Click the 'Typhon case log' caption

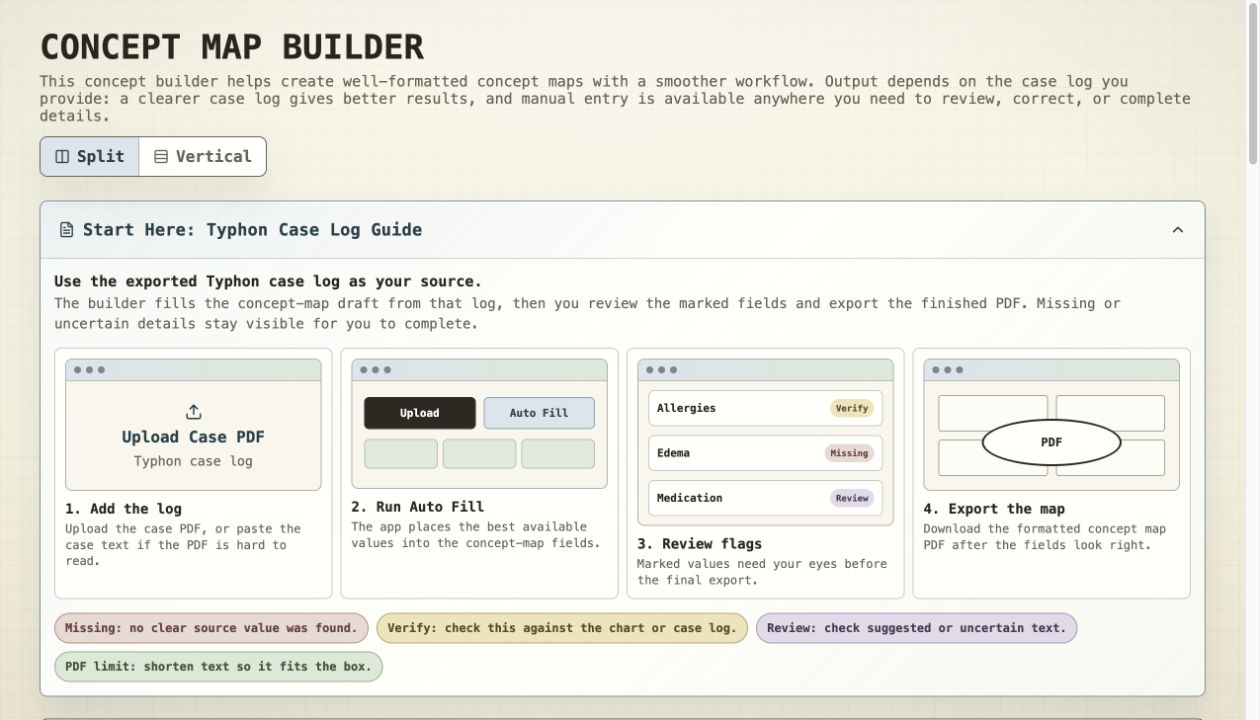(193, 461)
